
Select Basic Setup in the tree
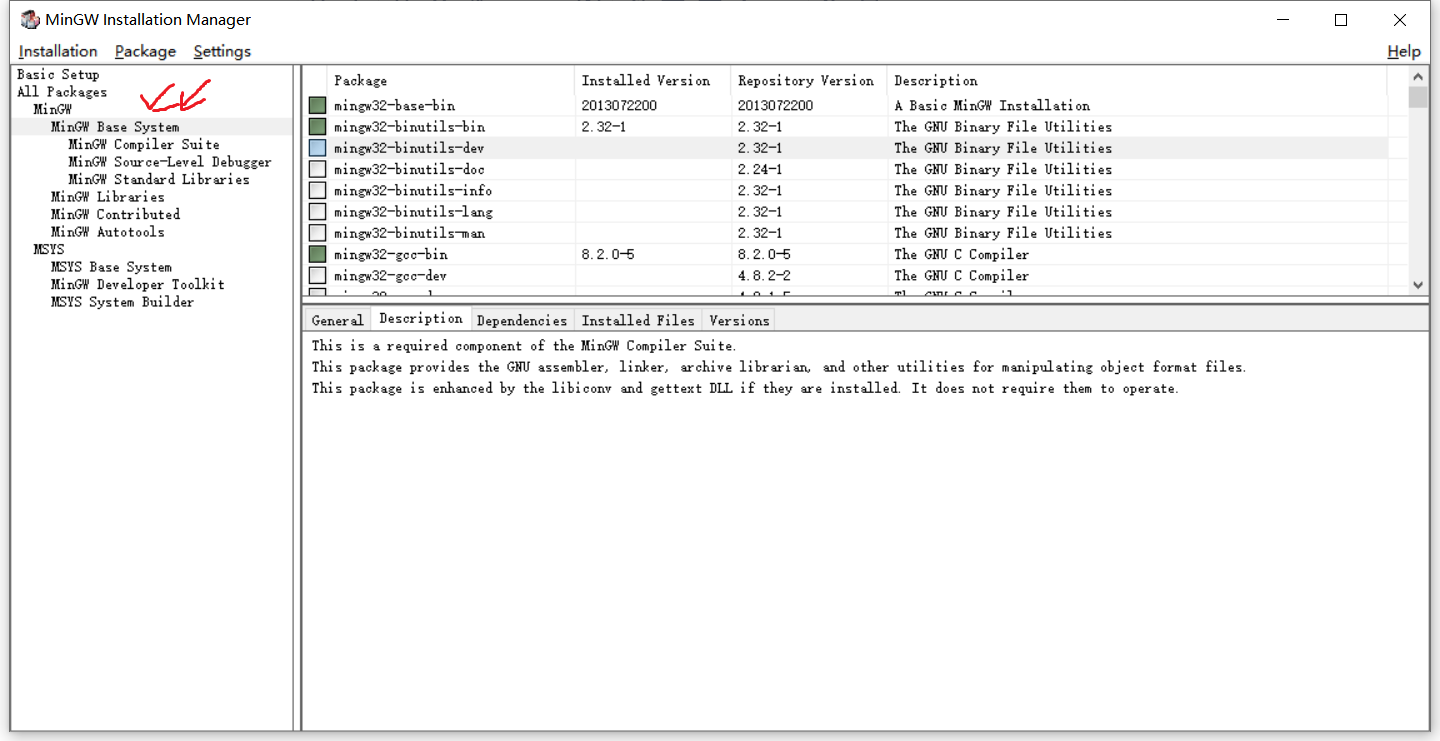tap(58, 74)
